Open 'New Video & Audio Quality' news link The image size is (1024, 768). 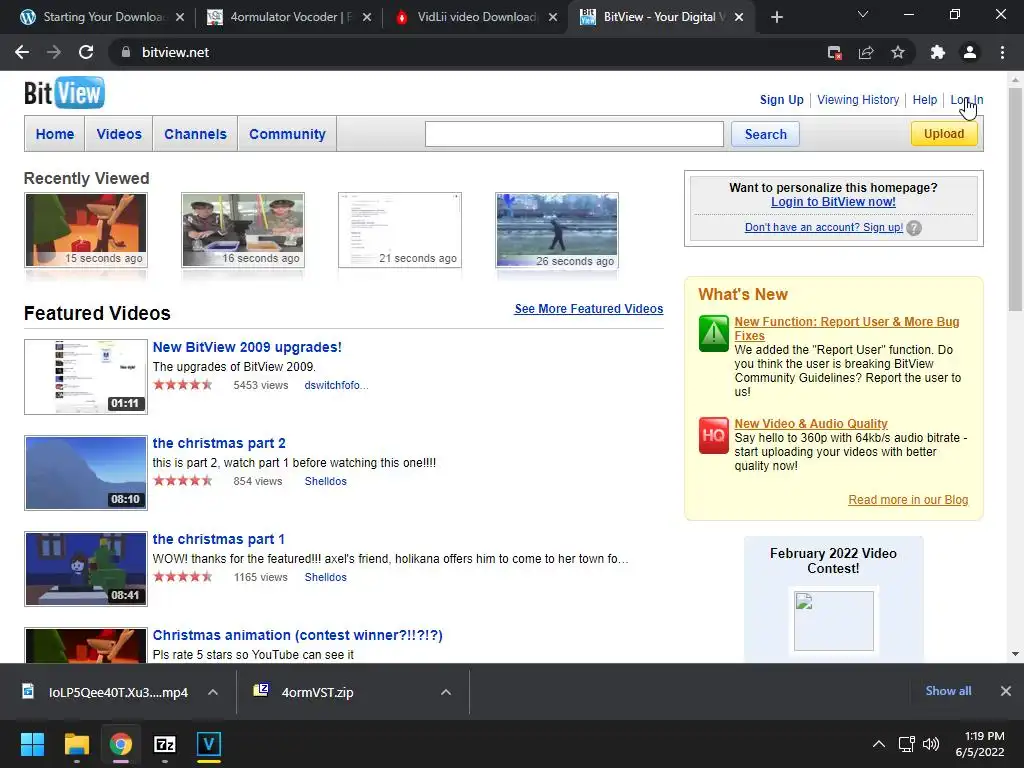click(x=810, y=423)
